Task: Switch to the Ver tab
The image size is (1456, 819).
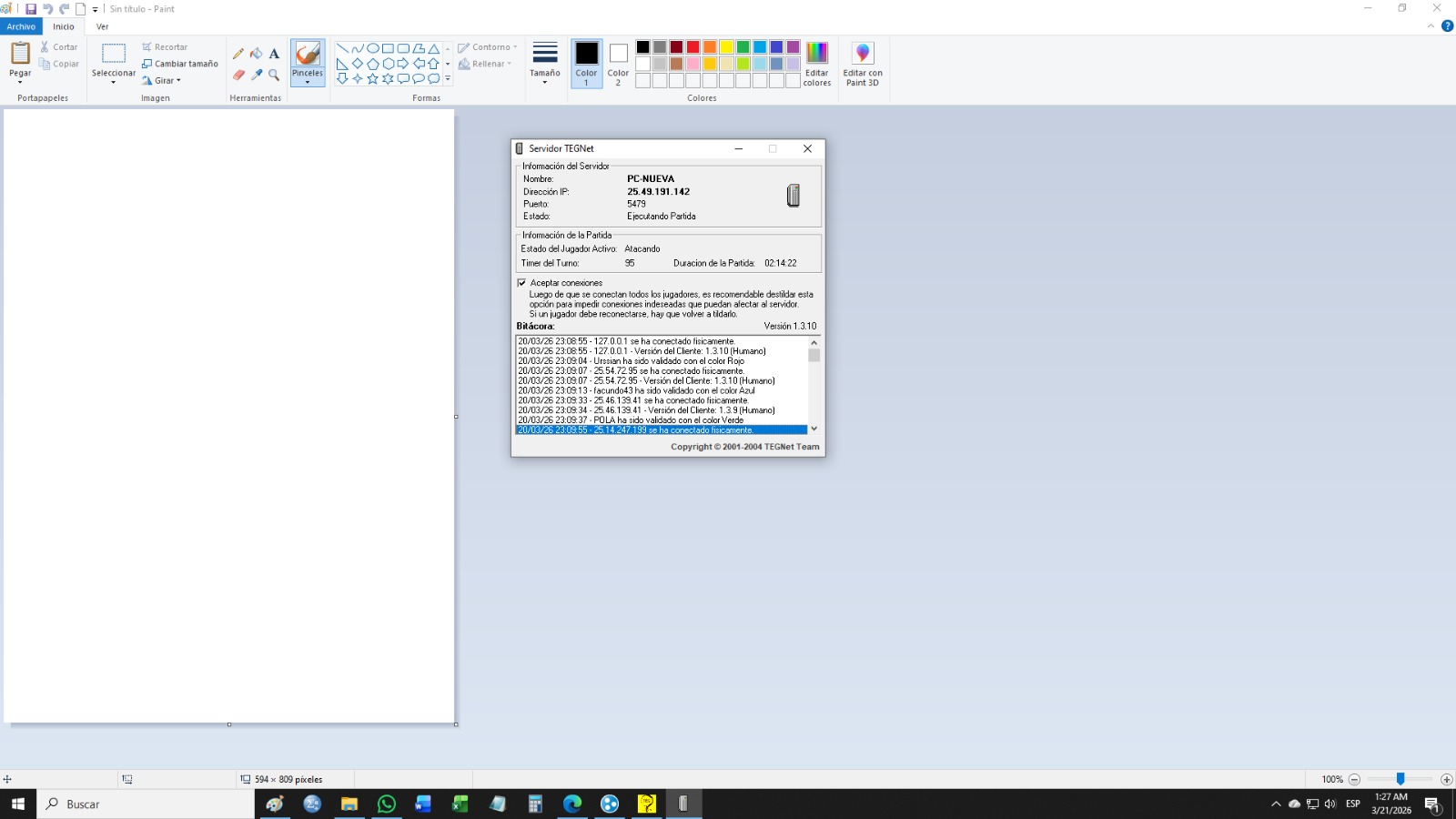Action: coord(102,26)
